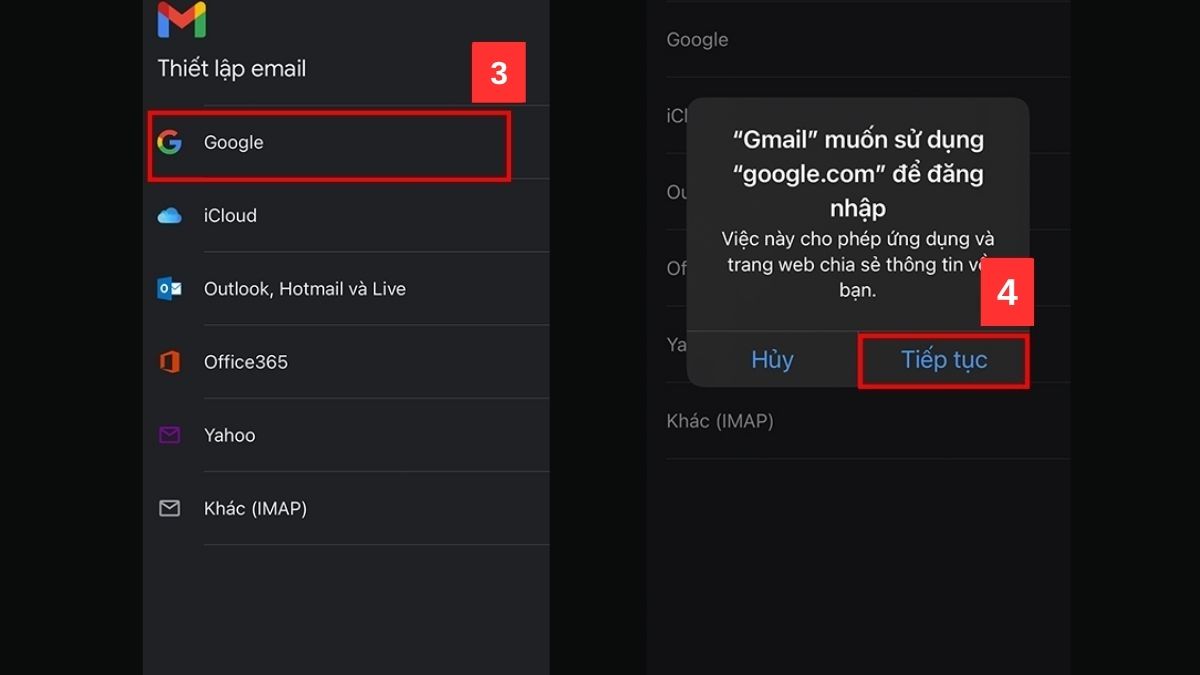Confirm sign-in with Tiếp tục
The width and height of the screenshot is (1200, 675).
point(944,360)
